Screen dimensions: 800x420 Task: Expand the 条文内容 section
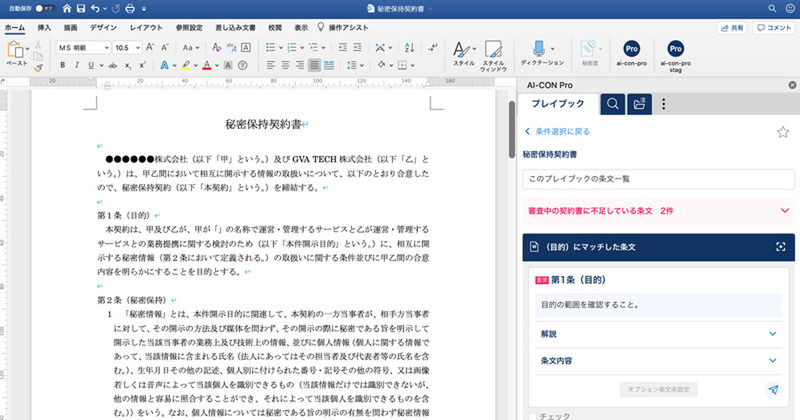tap(658, 360)
